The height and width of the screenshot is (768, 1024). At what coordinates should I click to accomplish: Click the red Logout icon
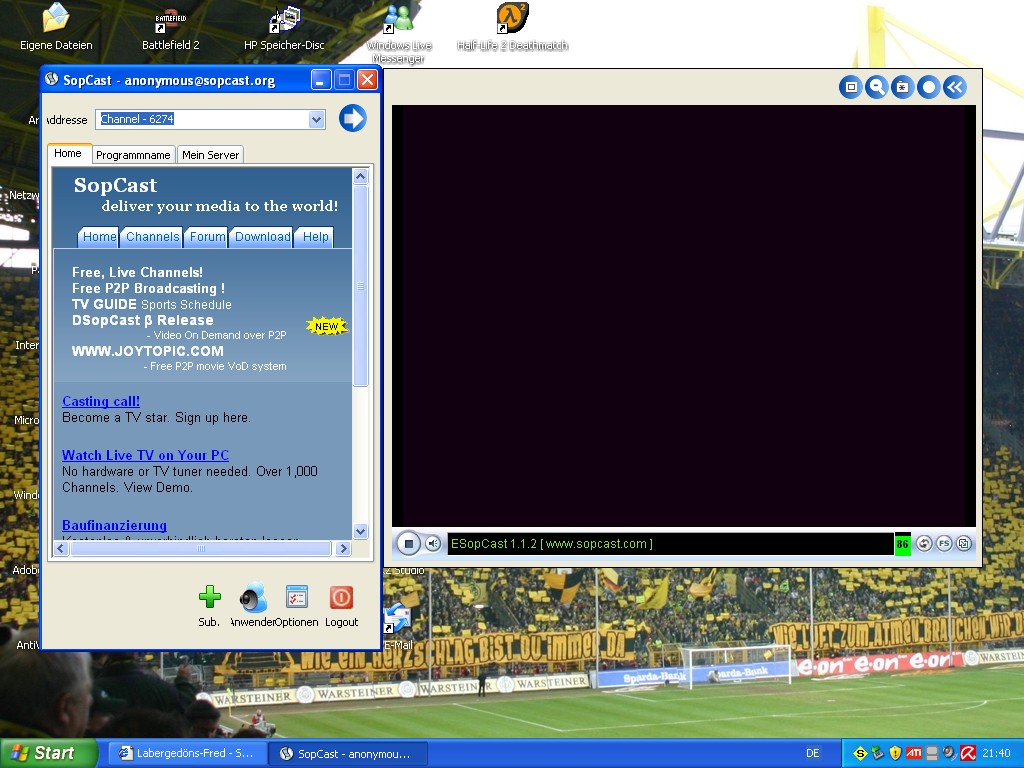pyautogui.click(x=341, y=598)
